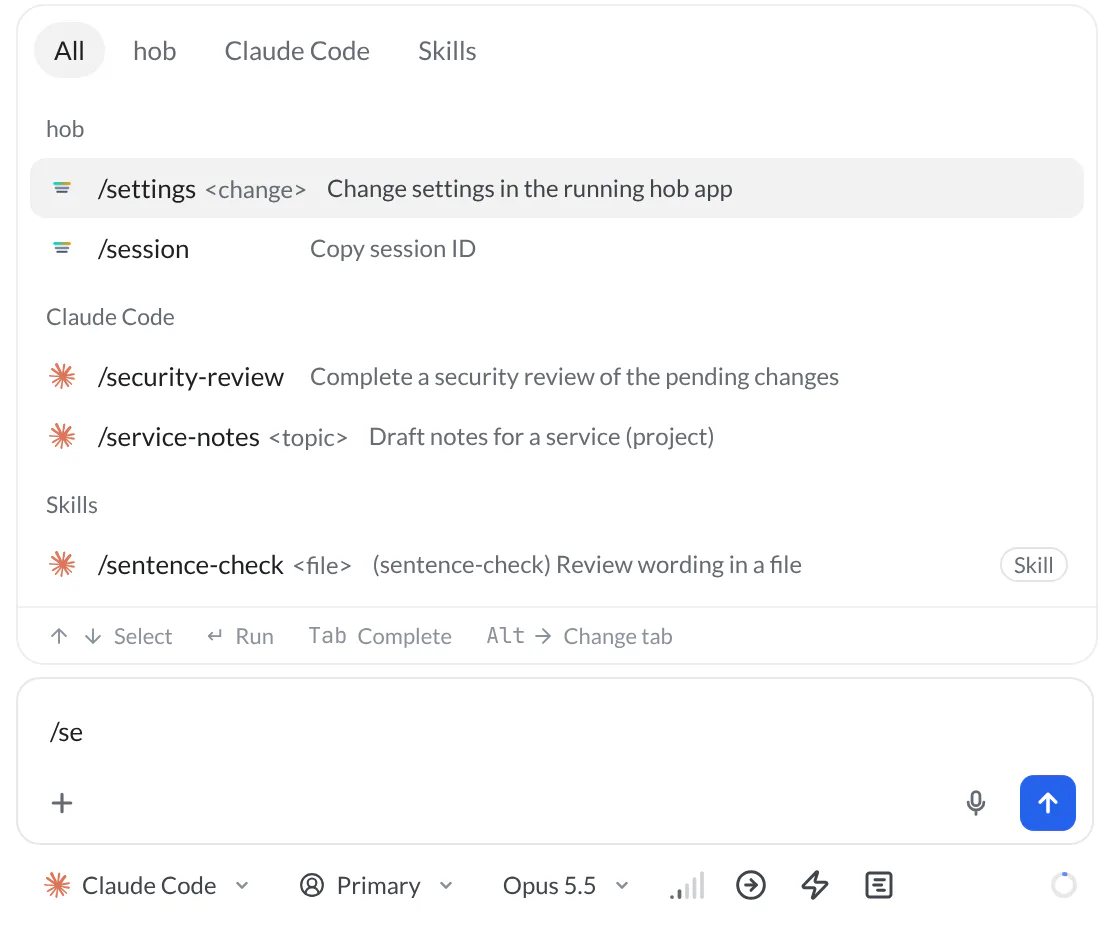Click the "Complete" shortcut hint

(380, 636)
